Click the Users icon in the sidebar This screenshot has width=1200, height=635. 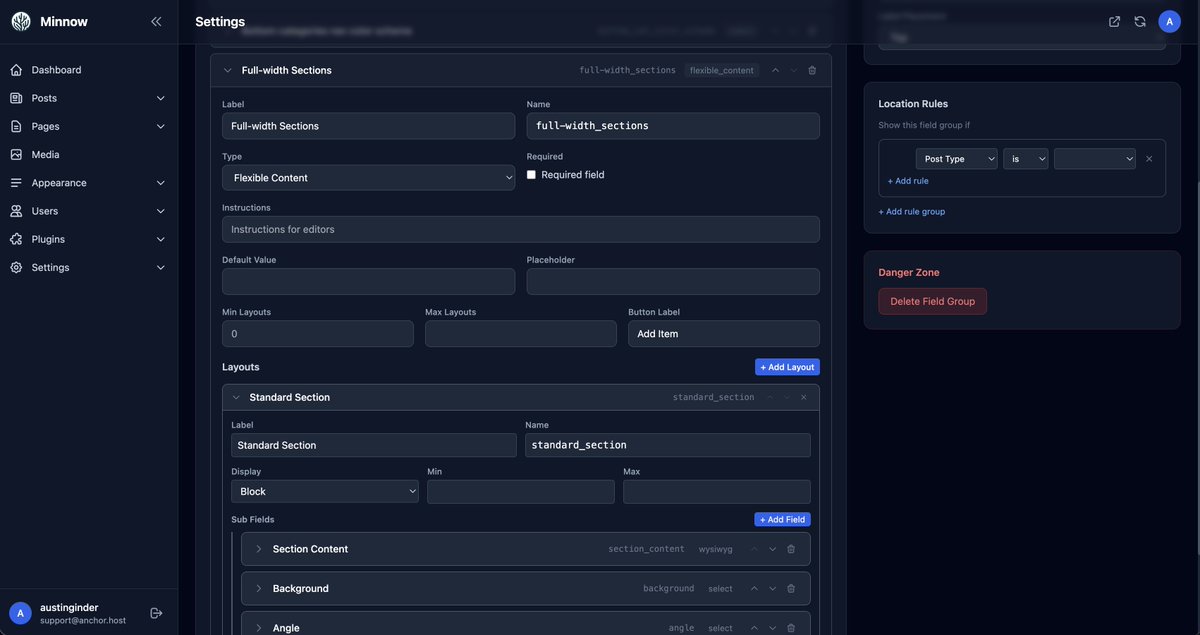(16, 211)
